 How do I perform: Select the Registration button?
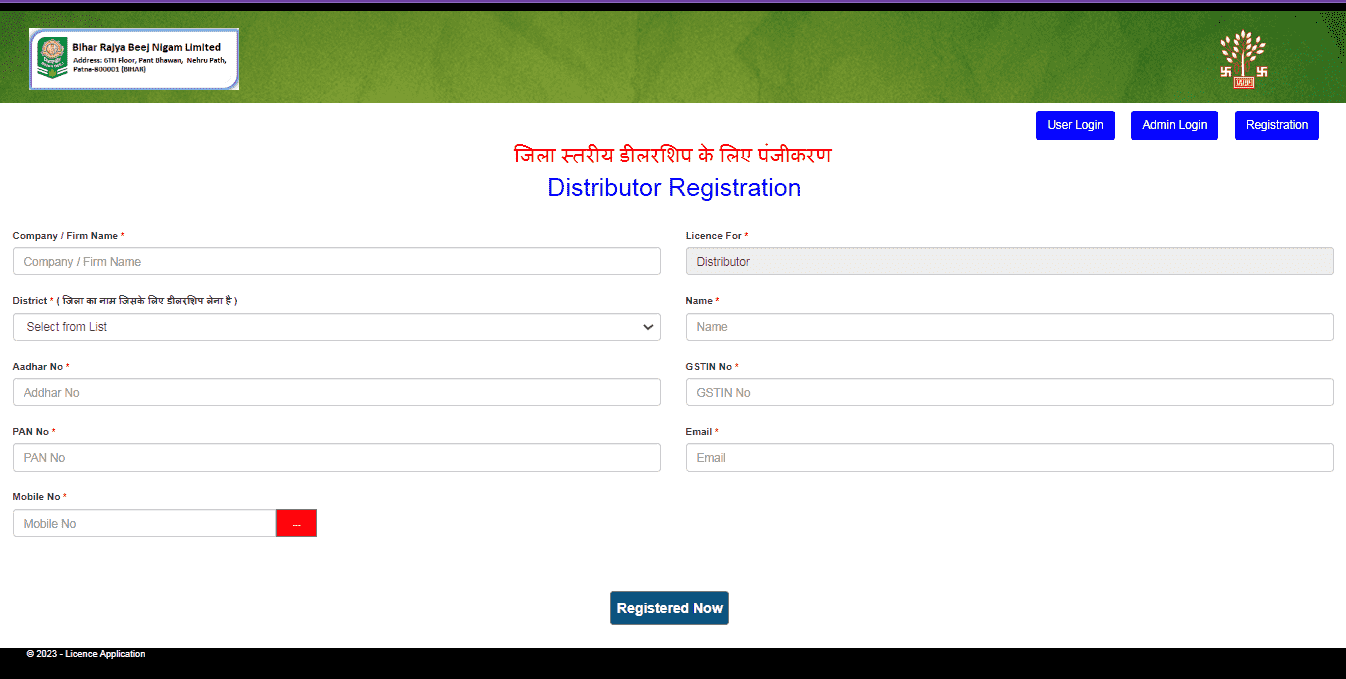pos(1276,124)
